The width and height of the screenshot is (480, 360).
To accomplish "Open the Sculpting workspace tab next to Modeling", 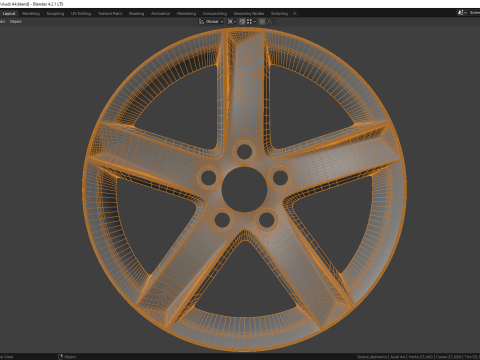I will (x=55, y=14).
